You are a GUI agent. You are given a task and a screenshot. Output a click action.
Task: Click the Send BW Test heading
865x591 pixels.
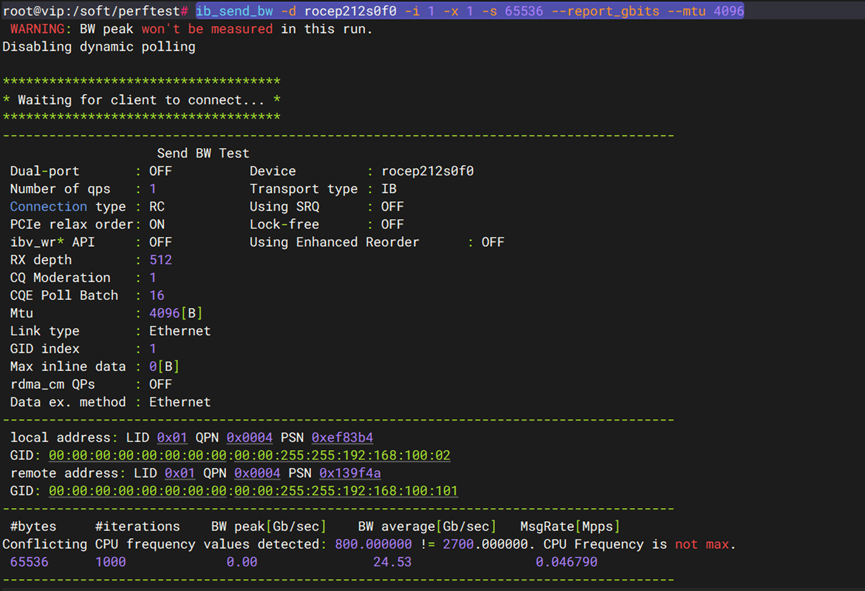point(203,153)
